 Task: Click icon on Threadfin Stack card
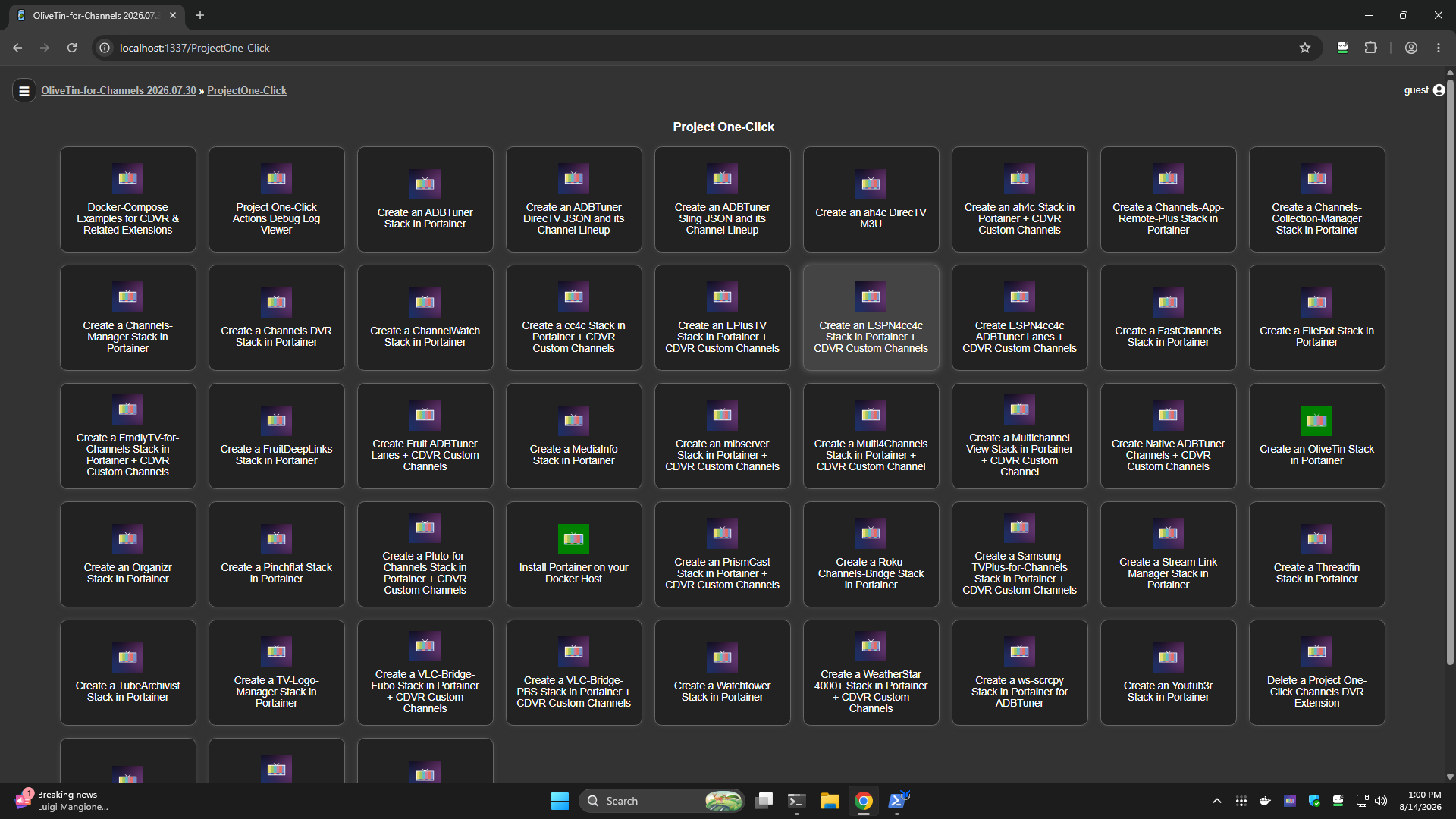1317,539
